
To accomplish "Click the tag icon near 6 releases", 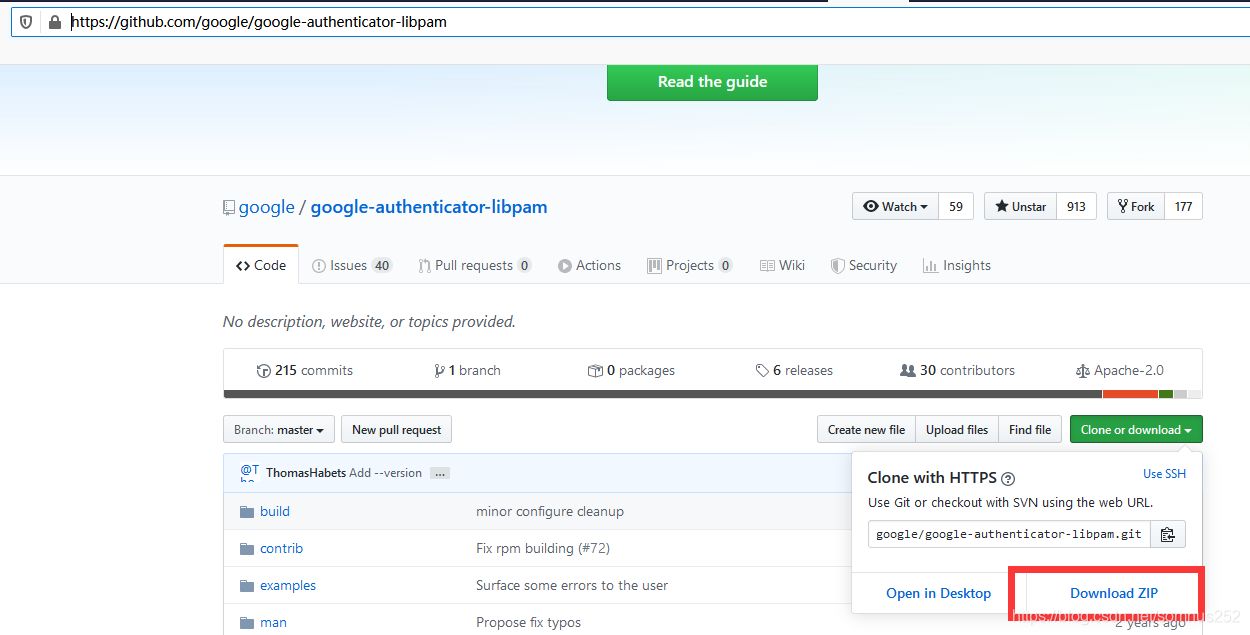I will click(762, 369).
